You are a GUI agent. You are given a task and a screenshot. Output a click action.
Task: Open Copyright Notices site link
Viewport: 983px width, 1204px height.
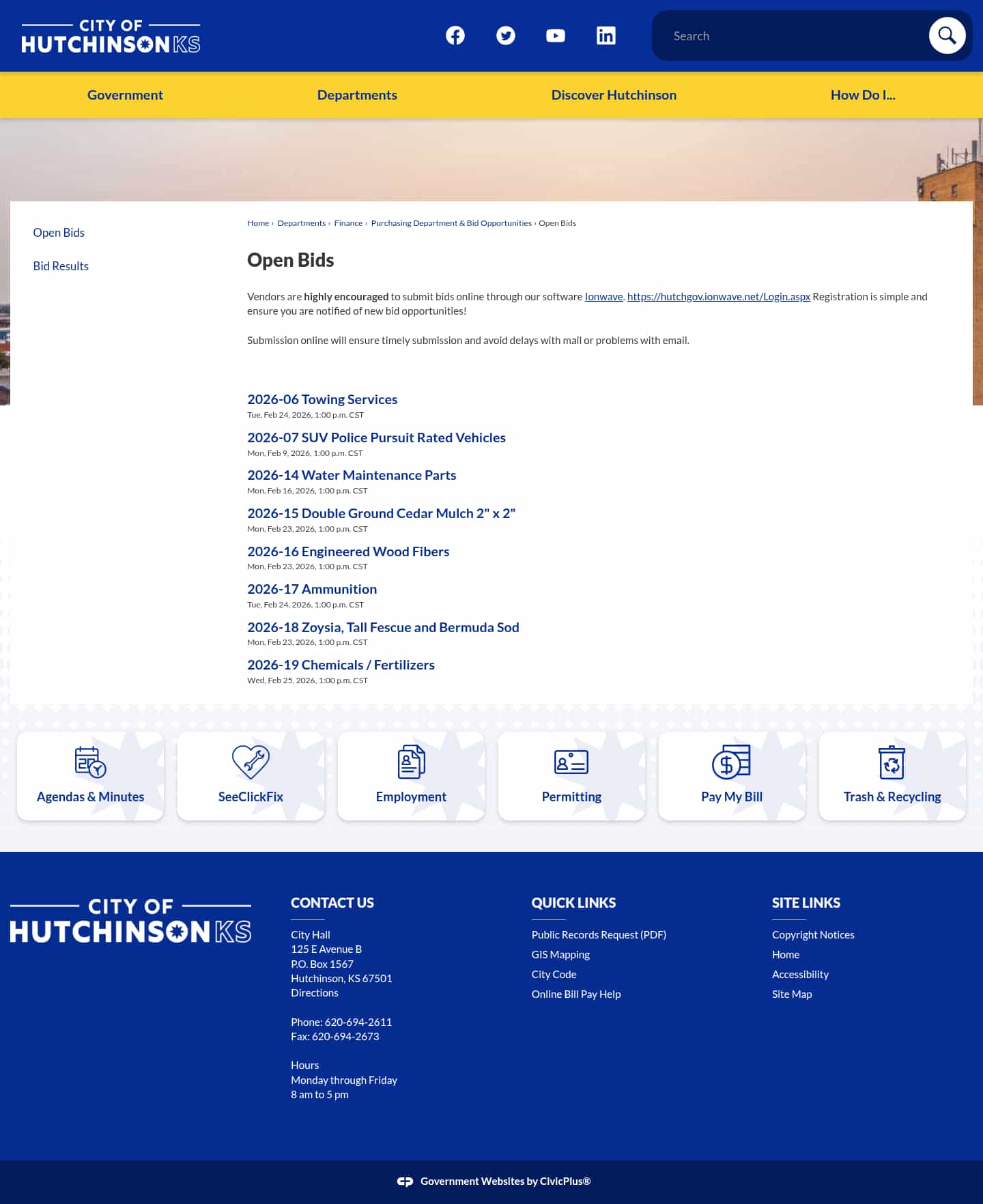pos(813,935)
